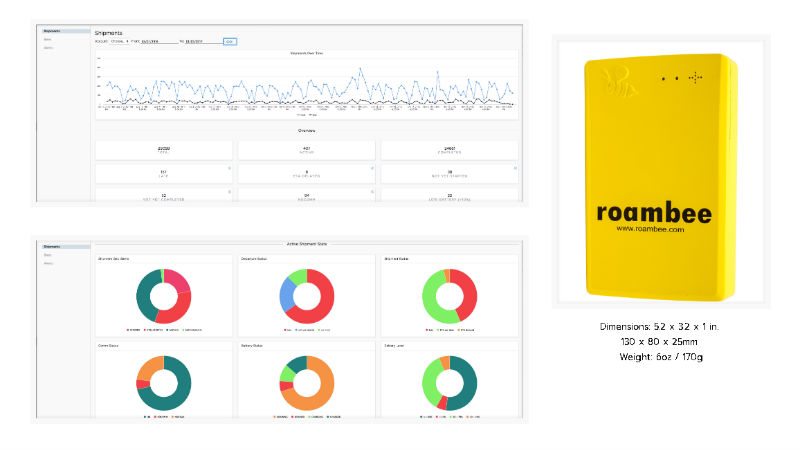Open the Active shipments overview card
800x450 pixels.
307,150
